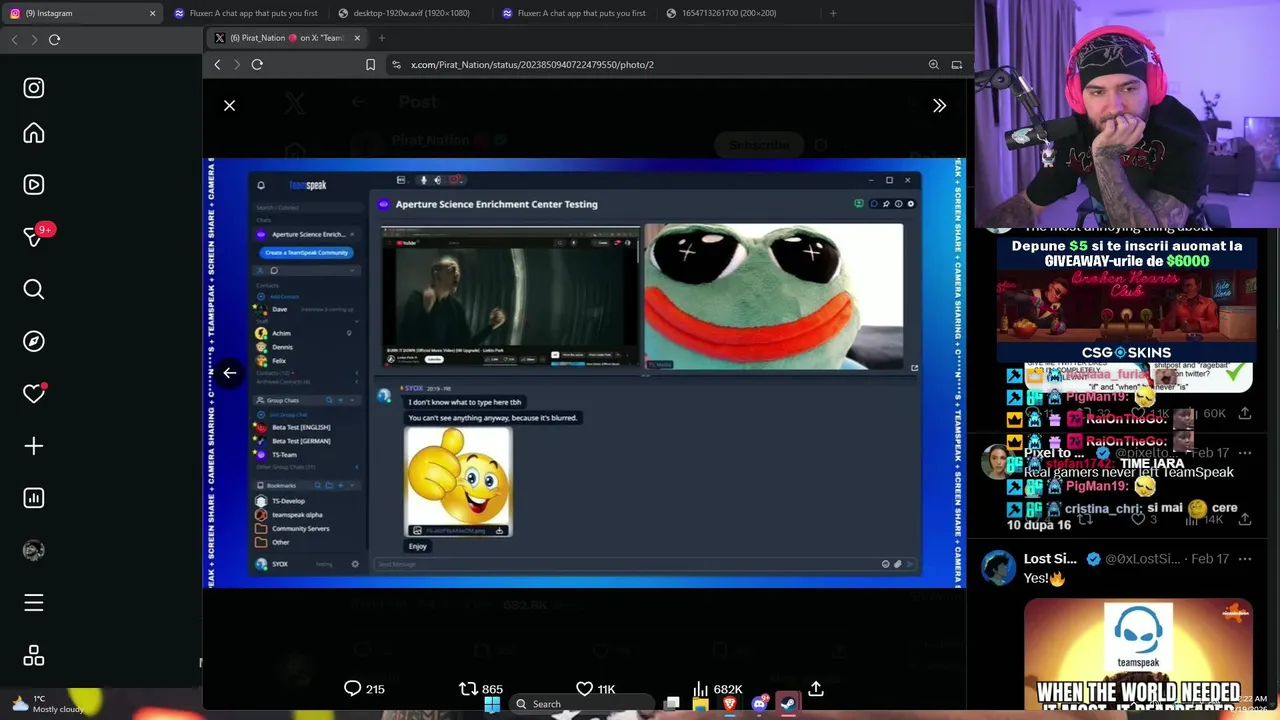Image resolution: width=1280 pixels, height=720 pixels.
Task: Open Pixel to... profile avatar
Action: (996, 461)
